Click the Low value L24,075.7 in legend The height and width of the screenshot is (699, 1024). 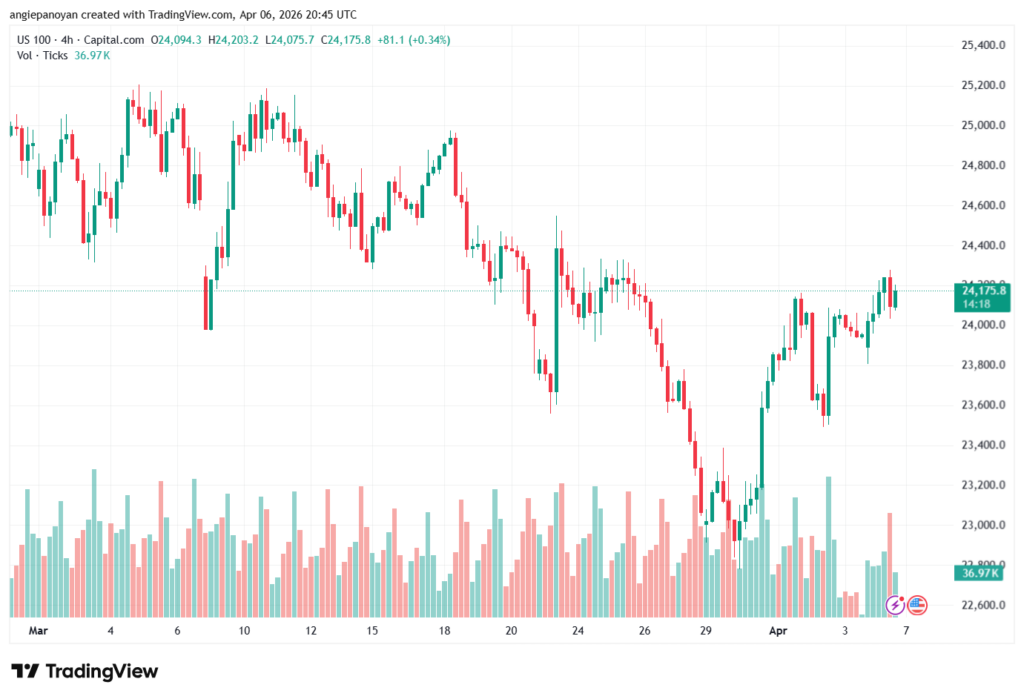coord(291,40)
